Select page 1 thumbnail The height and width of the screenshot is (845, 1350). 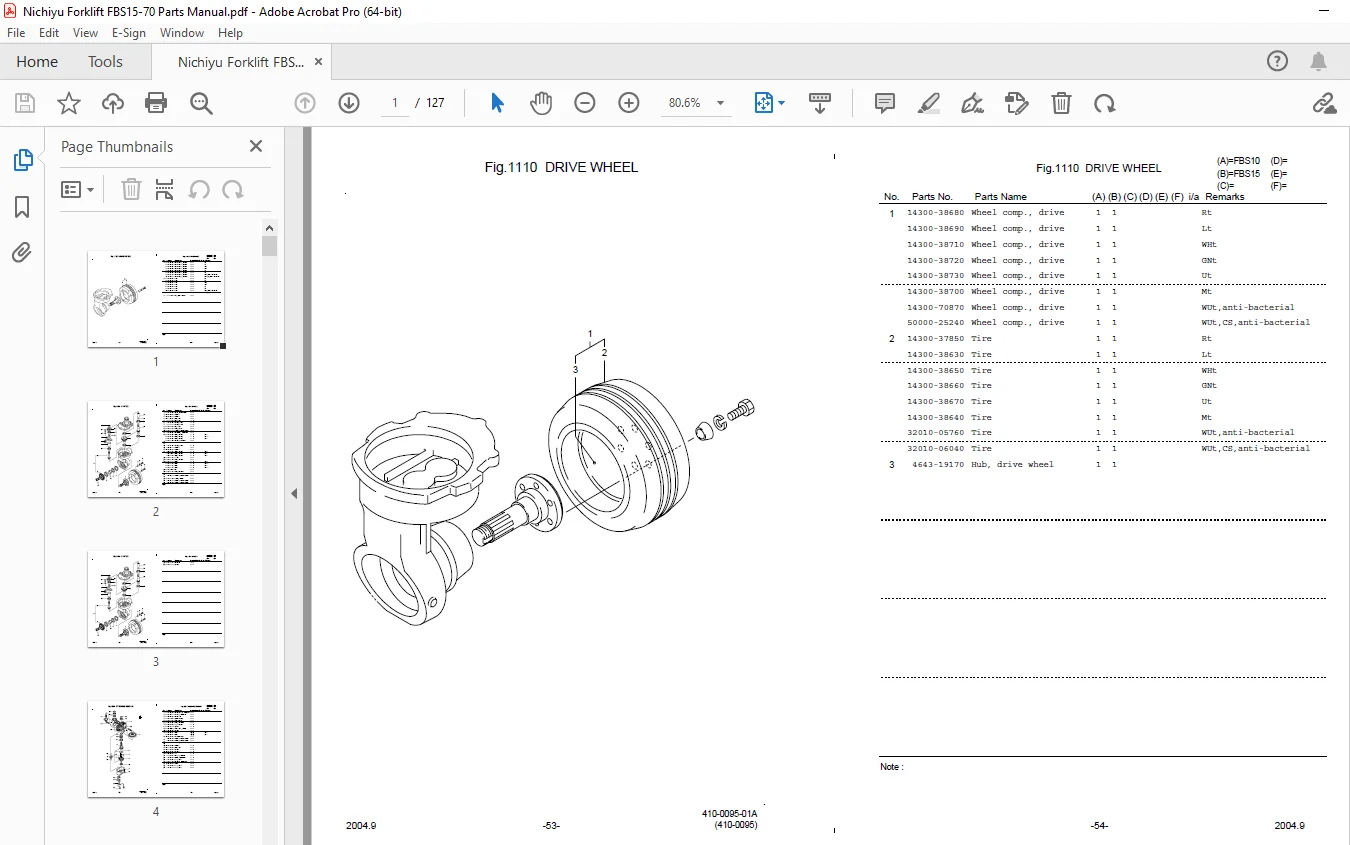pyautogui.click(x=156, y=299)
